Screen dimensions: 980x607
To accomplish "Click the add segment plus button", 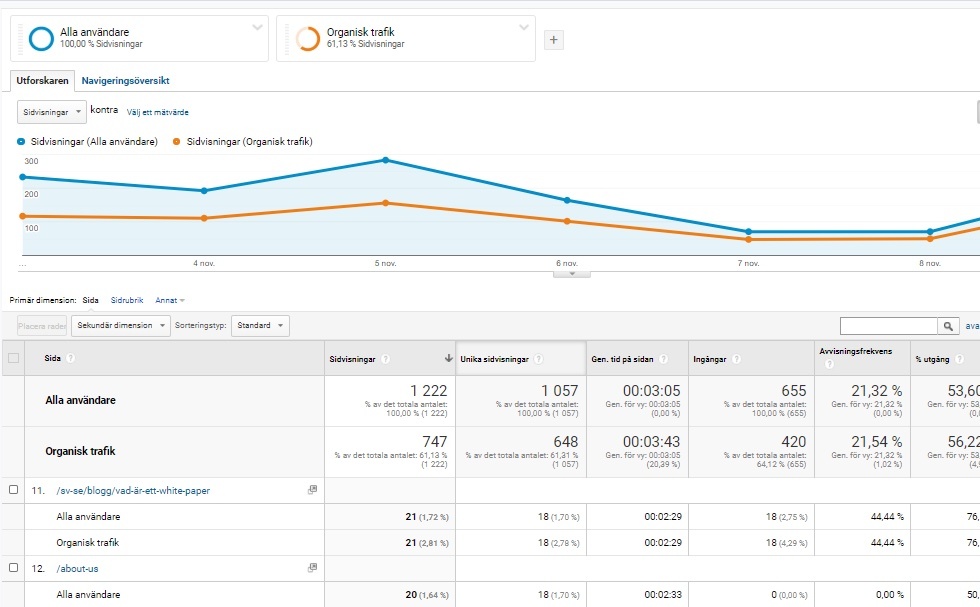I will coord(553,40).
